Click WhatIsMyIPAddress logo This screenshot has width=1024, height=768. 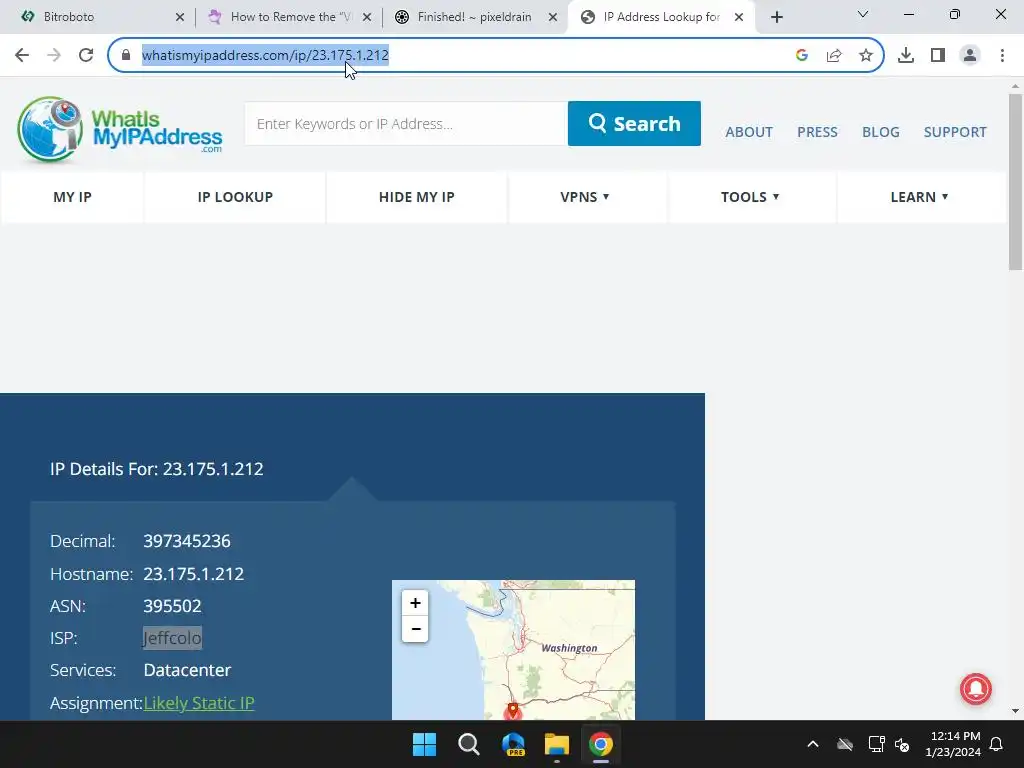(x=120, y=130)
